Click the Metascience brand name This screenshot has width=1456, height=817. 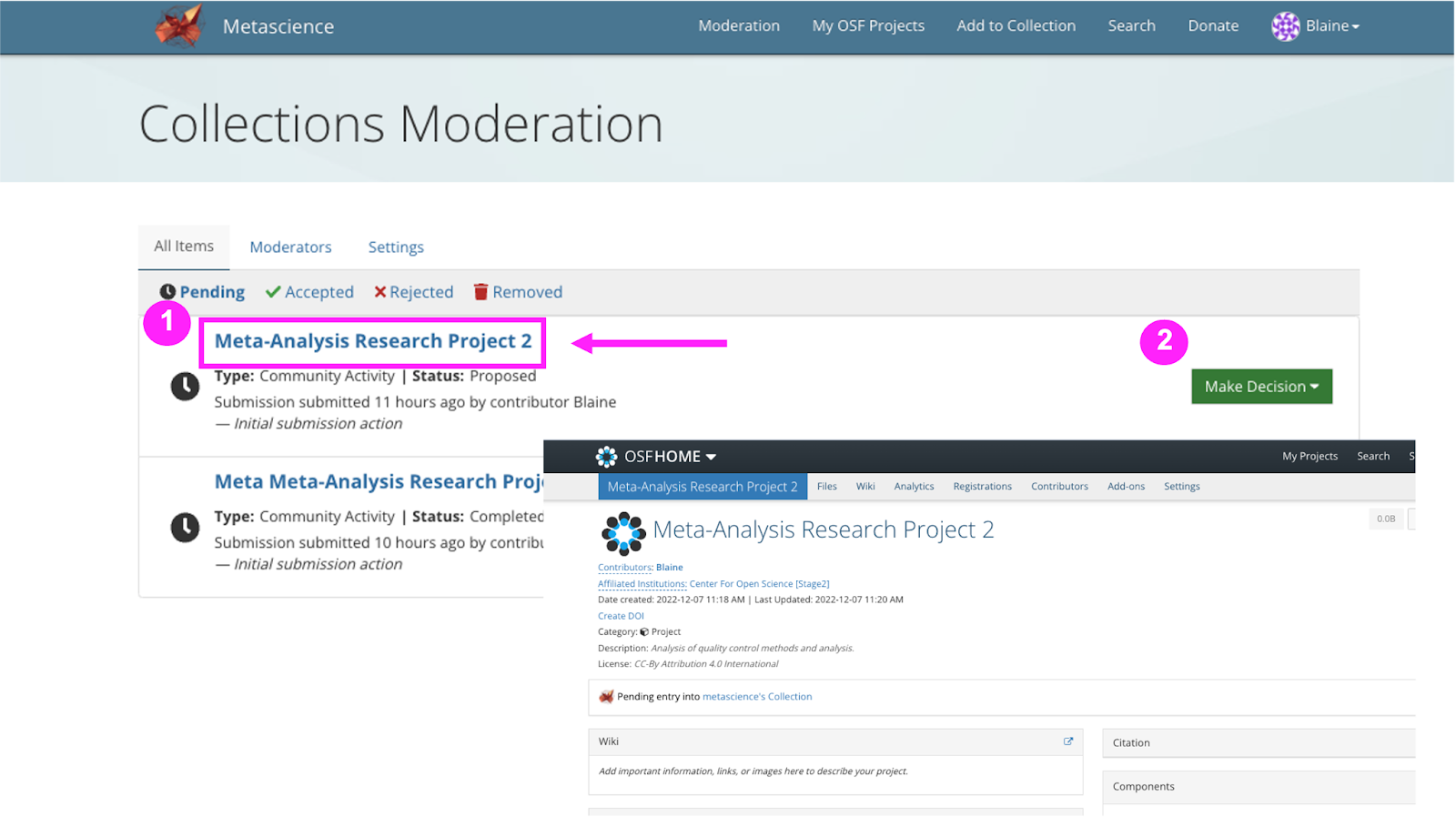click(278, 27)
